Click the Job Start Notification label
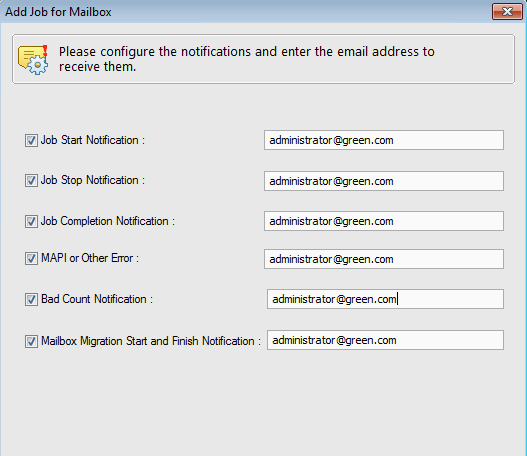Viewport: 527px width, 456px height. point(93,140)
